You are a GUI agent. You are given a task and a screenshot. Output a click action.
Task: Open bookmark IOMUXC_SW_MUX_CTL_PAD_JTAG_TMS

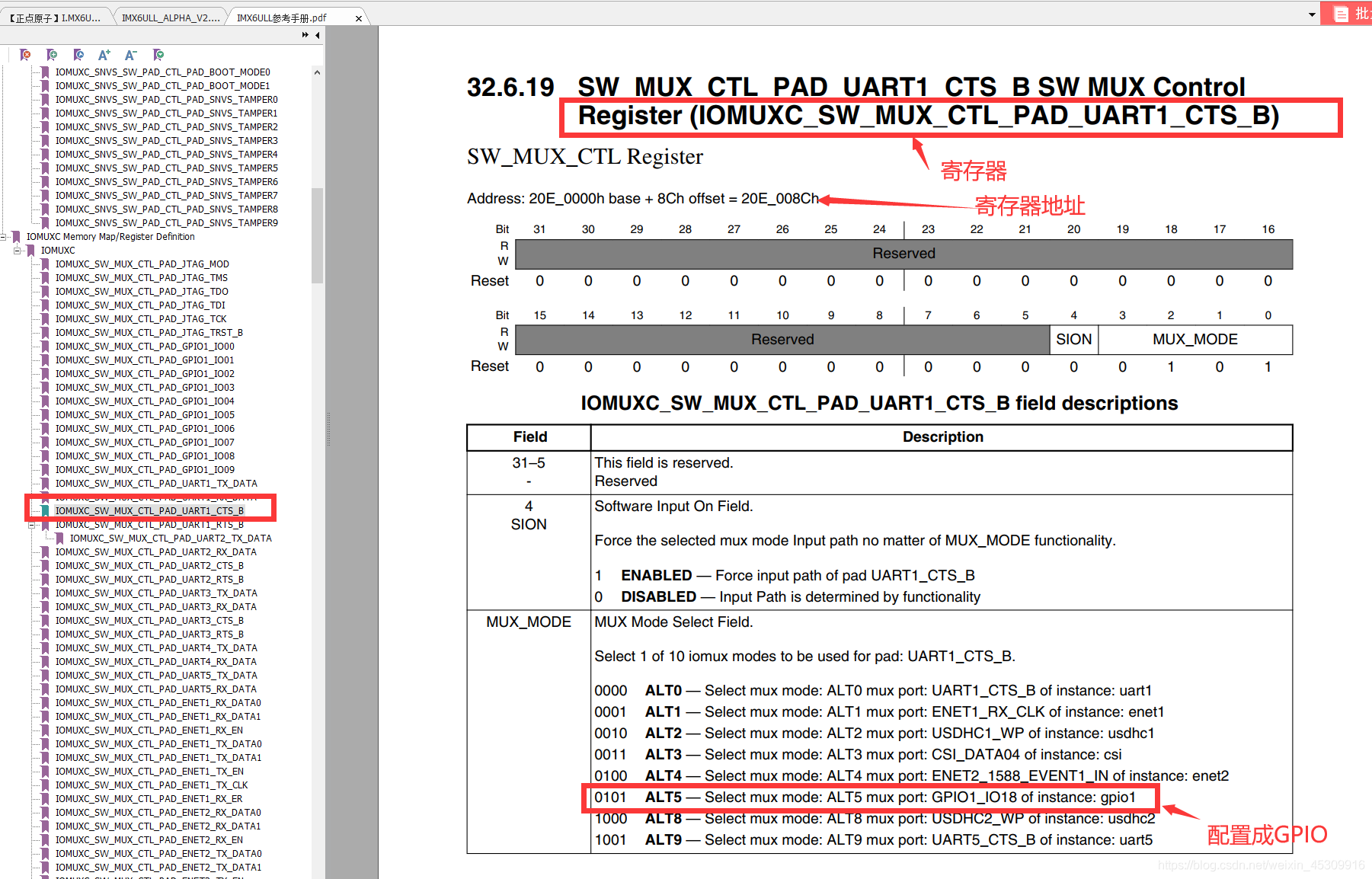click(142, 278)
